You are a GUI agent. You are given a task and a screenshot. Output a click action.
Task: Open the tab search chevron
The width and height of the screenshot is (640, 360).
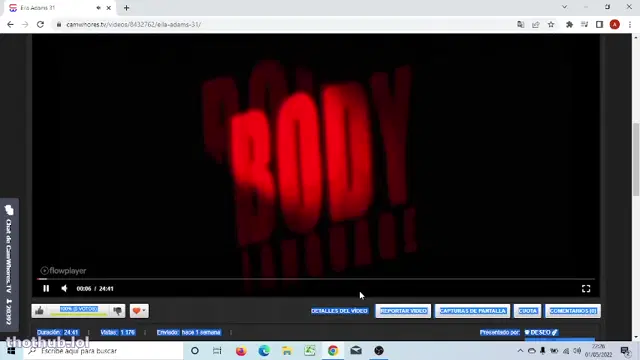click(564, 7)
